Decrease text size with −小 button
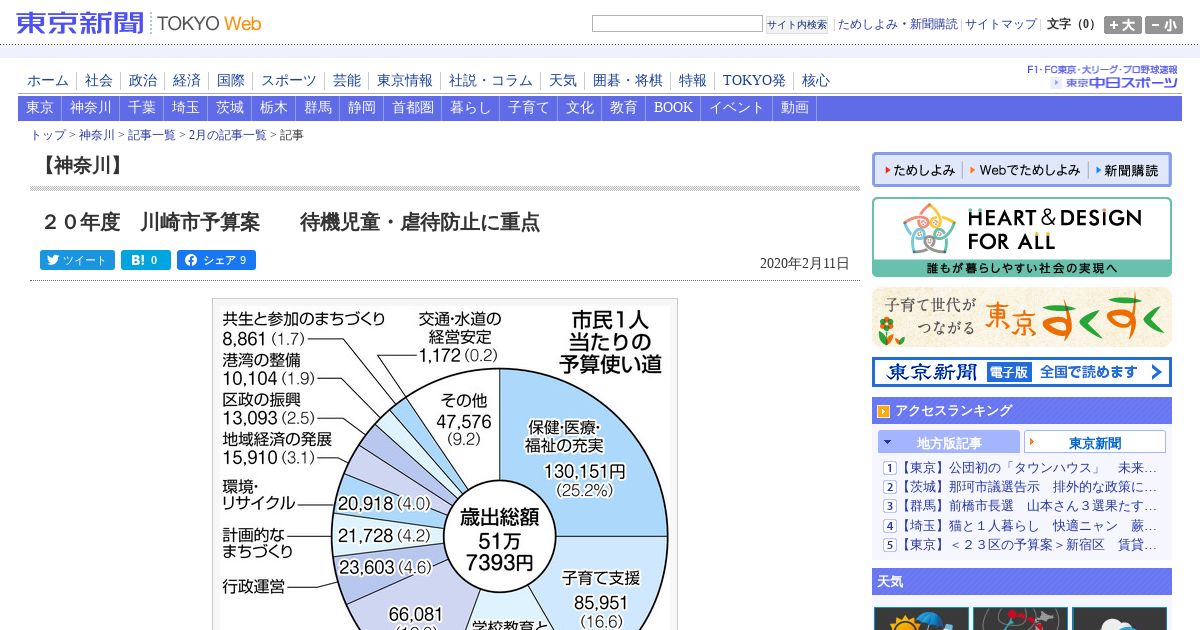Viewport: 1200px width, 630px height. pos(1164,25)
